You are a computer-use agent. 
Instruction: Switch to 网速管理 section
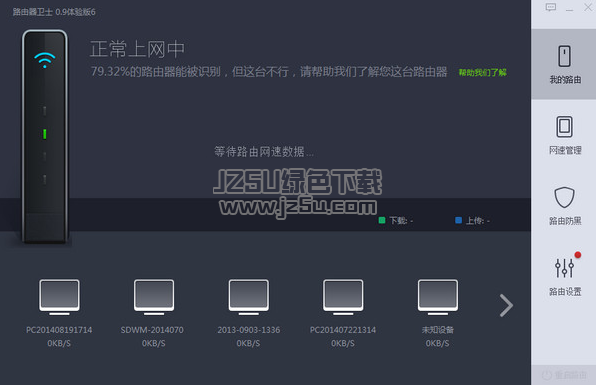coord(564,135)
